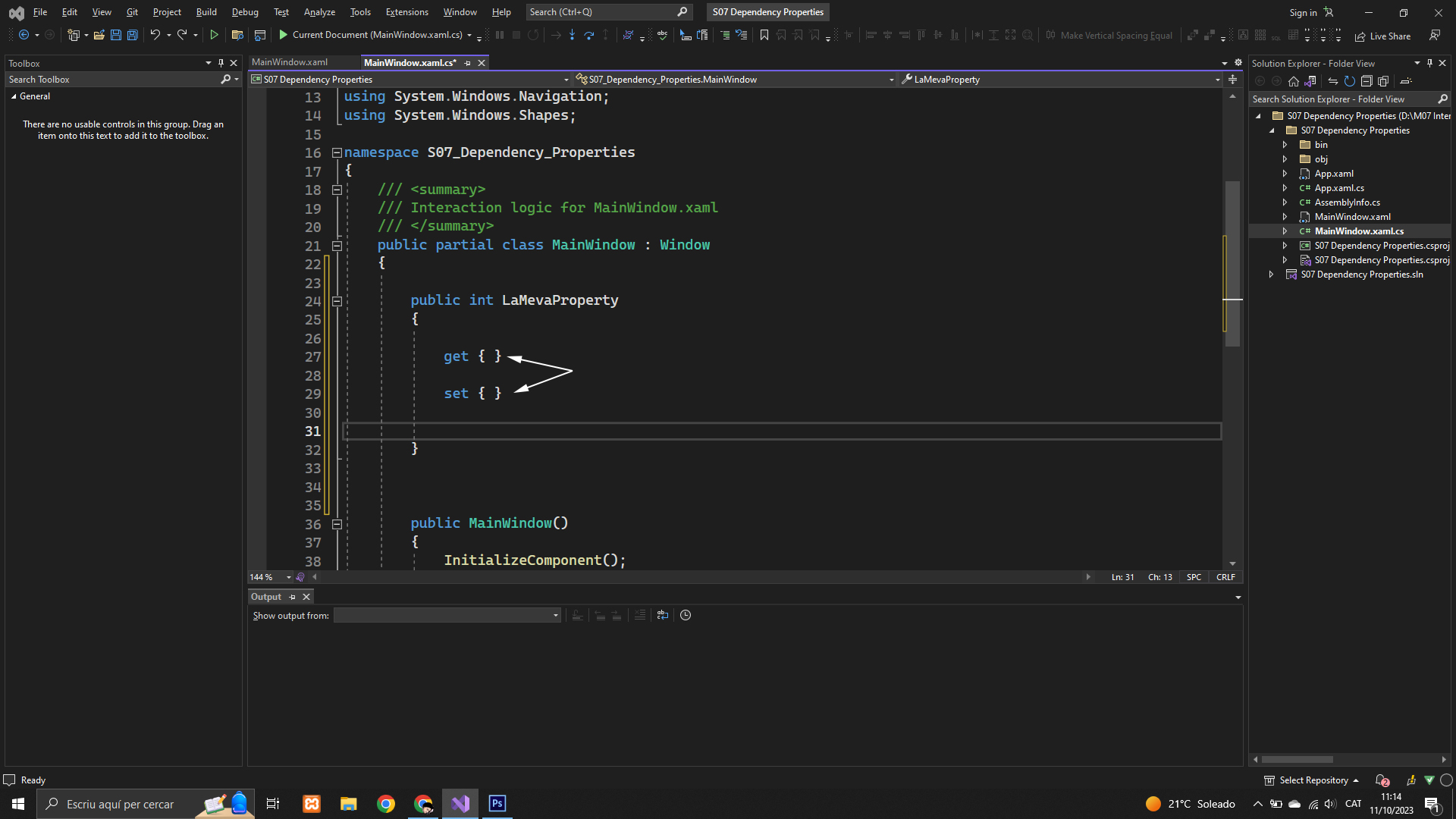Click Refresh icon in Solution Explorer
1456x819 pixels.
tap(1349, 81)
